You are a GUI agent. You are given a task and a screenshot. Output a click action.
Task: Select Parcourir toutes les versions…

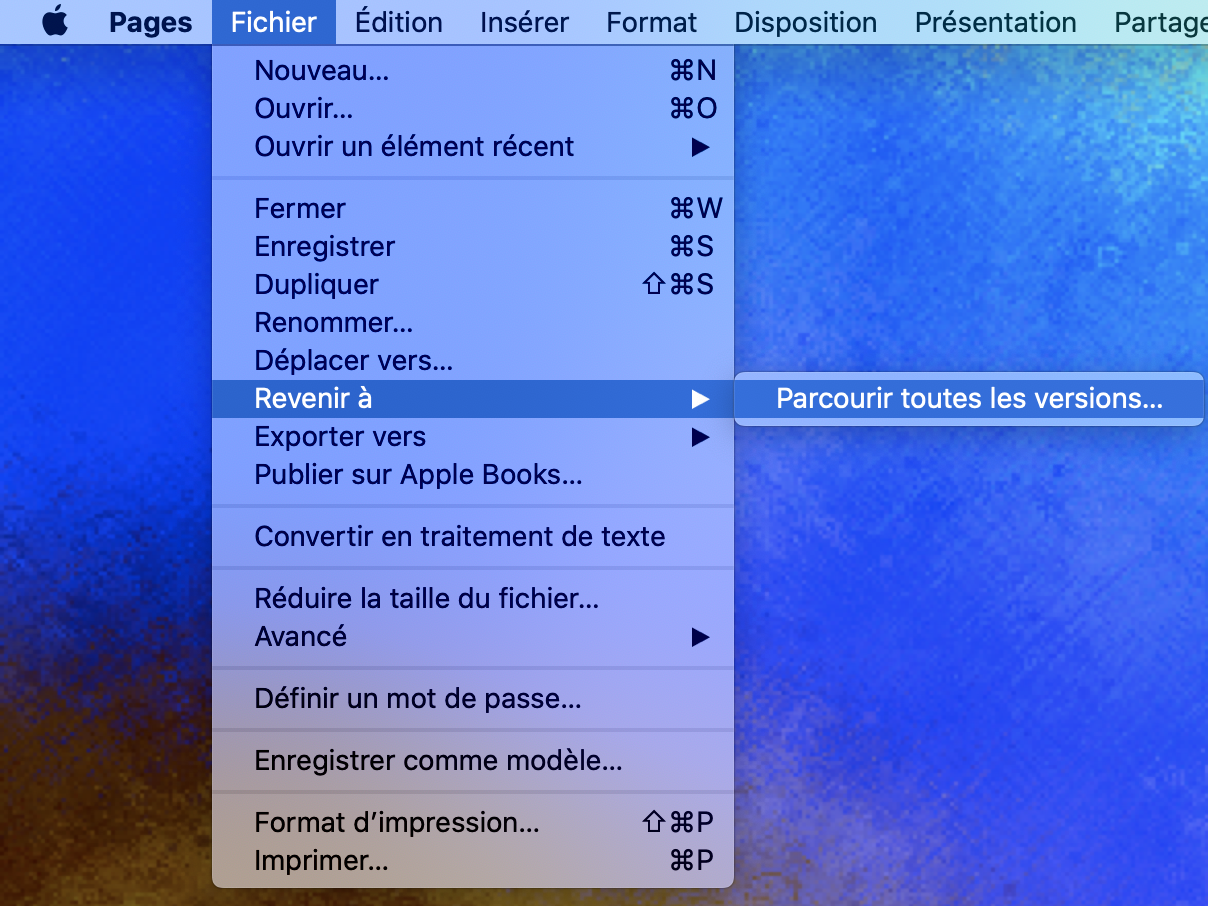coord(969,398)
